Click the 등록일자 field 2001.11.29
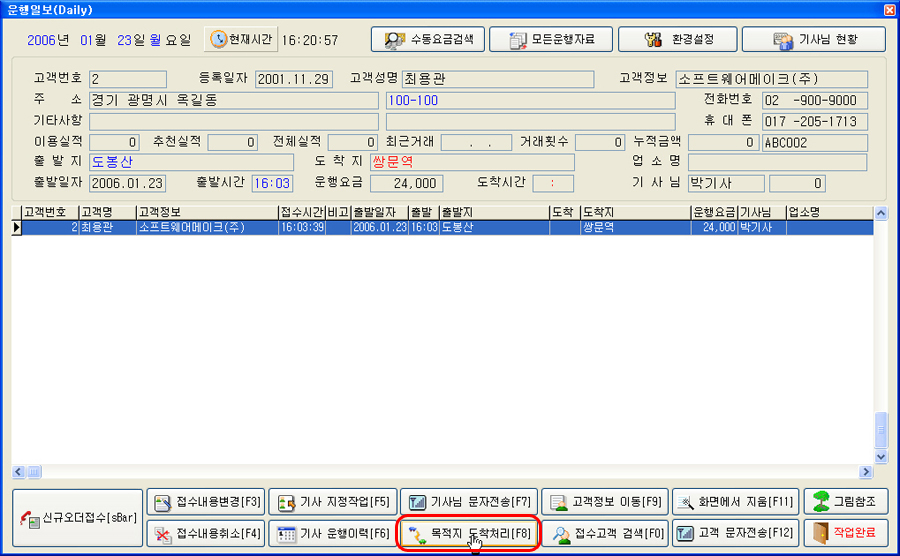This screenshot has width=900, height=556. [x=294, y=79]
